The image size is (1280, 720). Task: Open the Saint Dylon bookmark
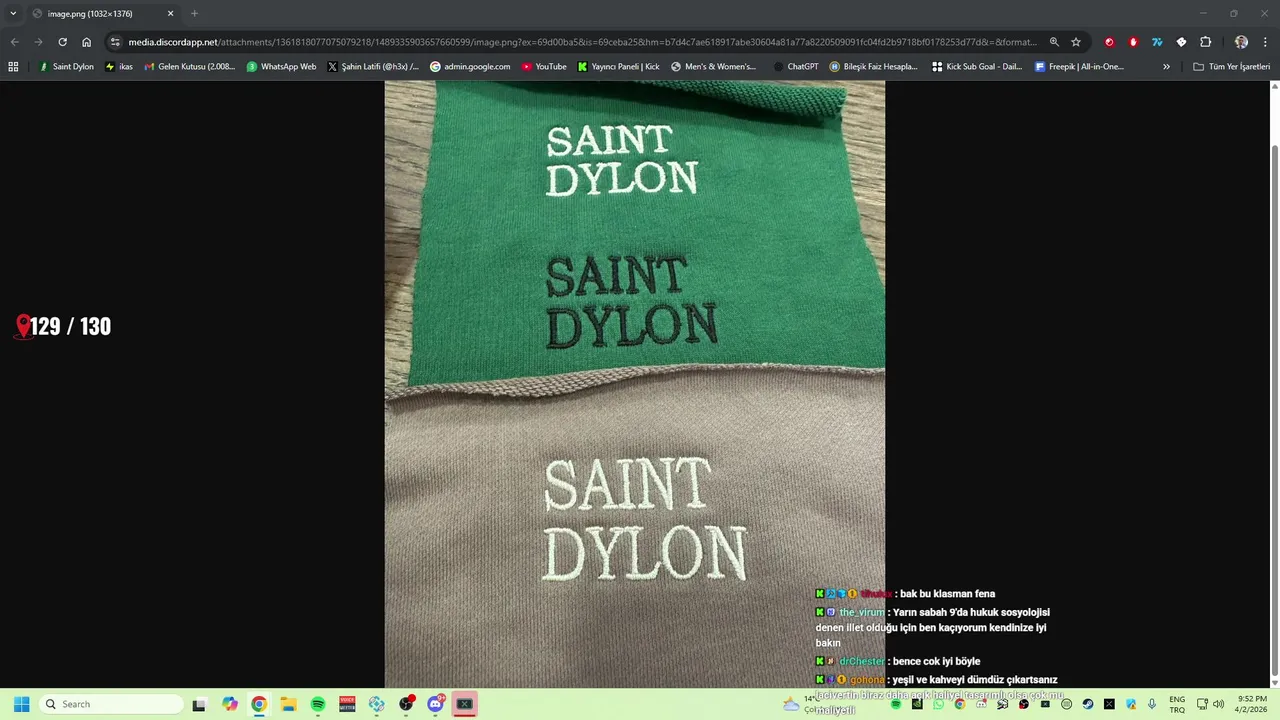click(66, 67)
